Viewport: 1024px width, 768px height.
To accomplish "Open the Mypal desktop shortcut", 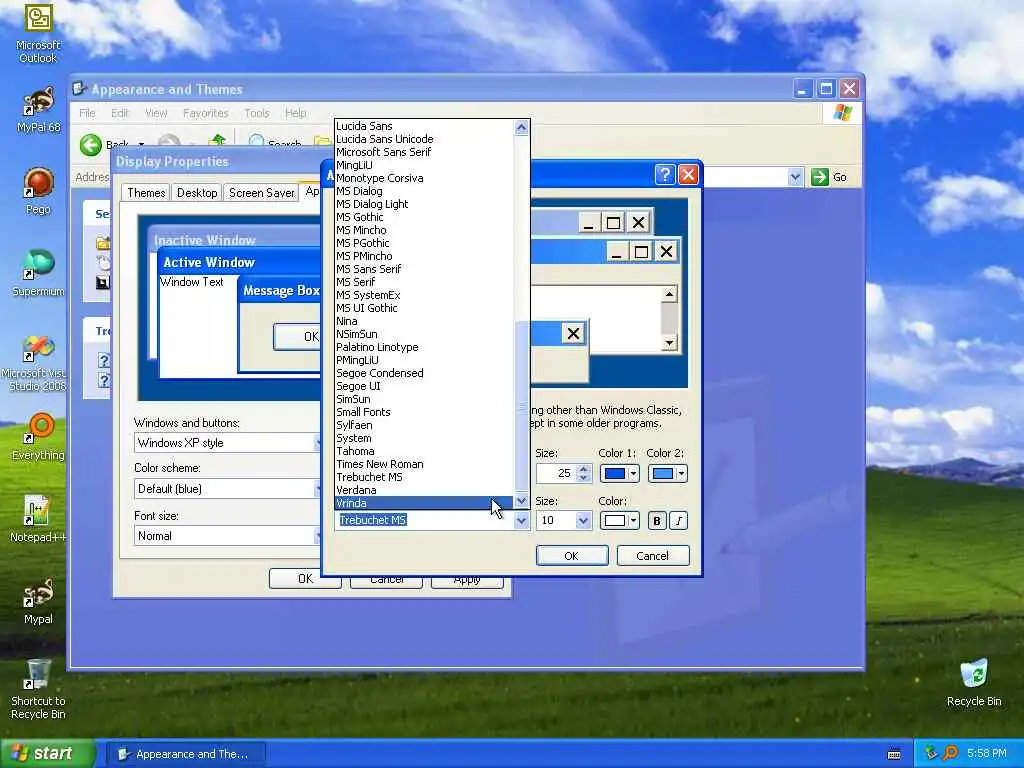I will pos(38,601).
